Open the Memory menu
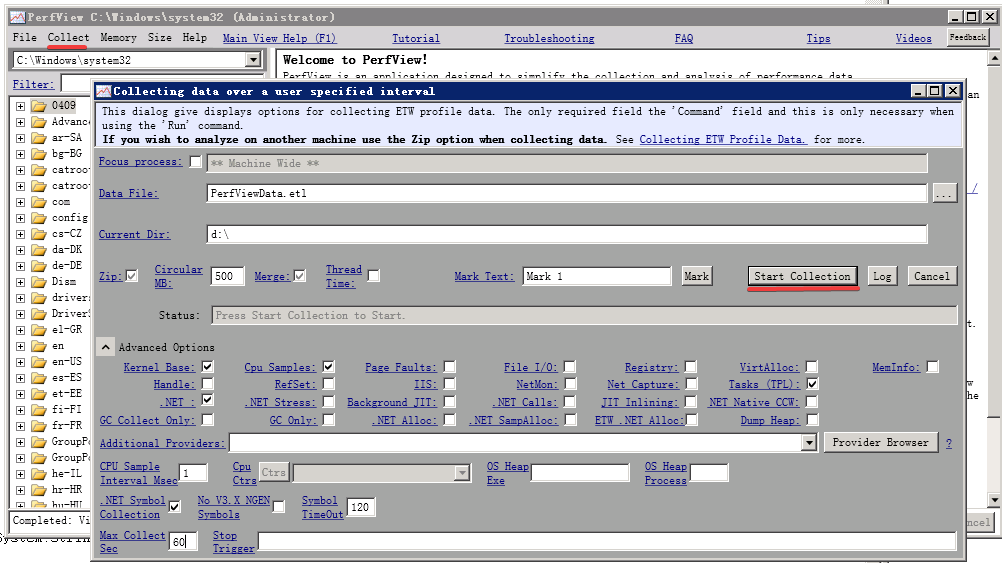Screen dimensions: 1002x563 point(118,38)
